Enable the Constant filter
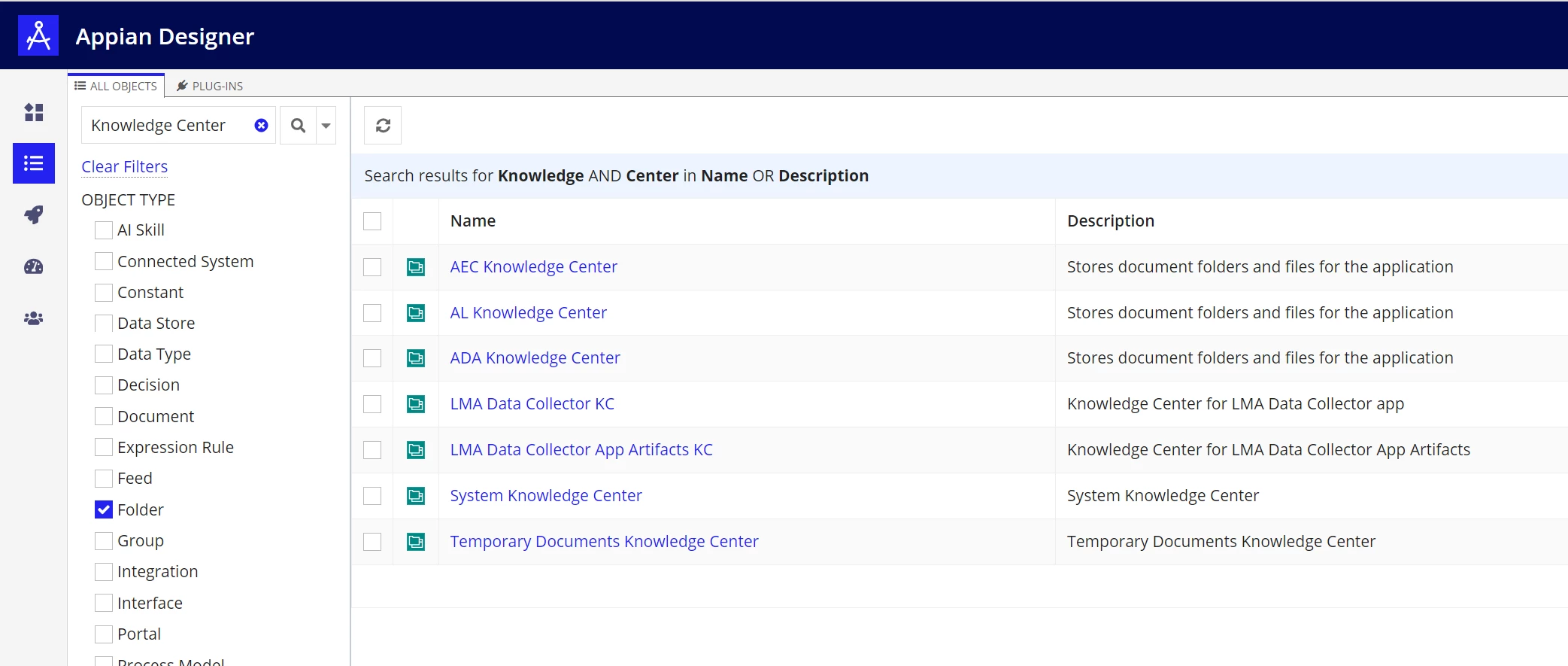Screen dimensions: 1568x666 pyautogui.click(x=104, y=292)
